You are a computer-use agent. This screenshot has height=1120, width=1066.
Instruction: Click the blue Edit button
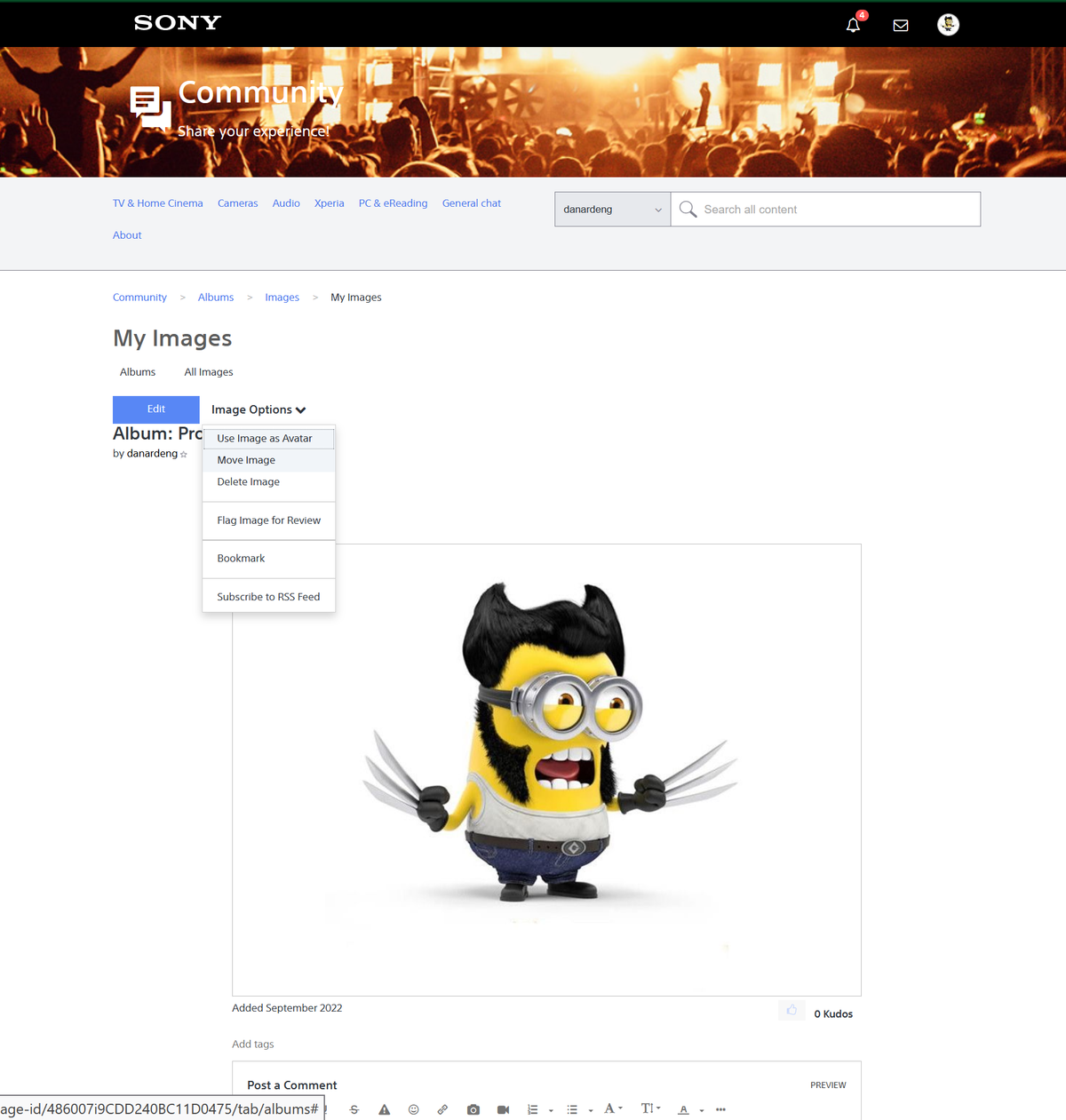pyautogui.click(x=155, y=409)
